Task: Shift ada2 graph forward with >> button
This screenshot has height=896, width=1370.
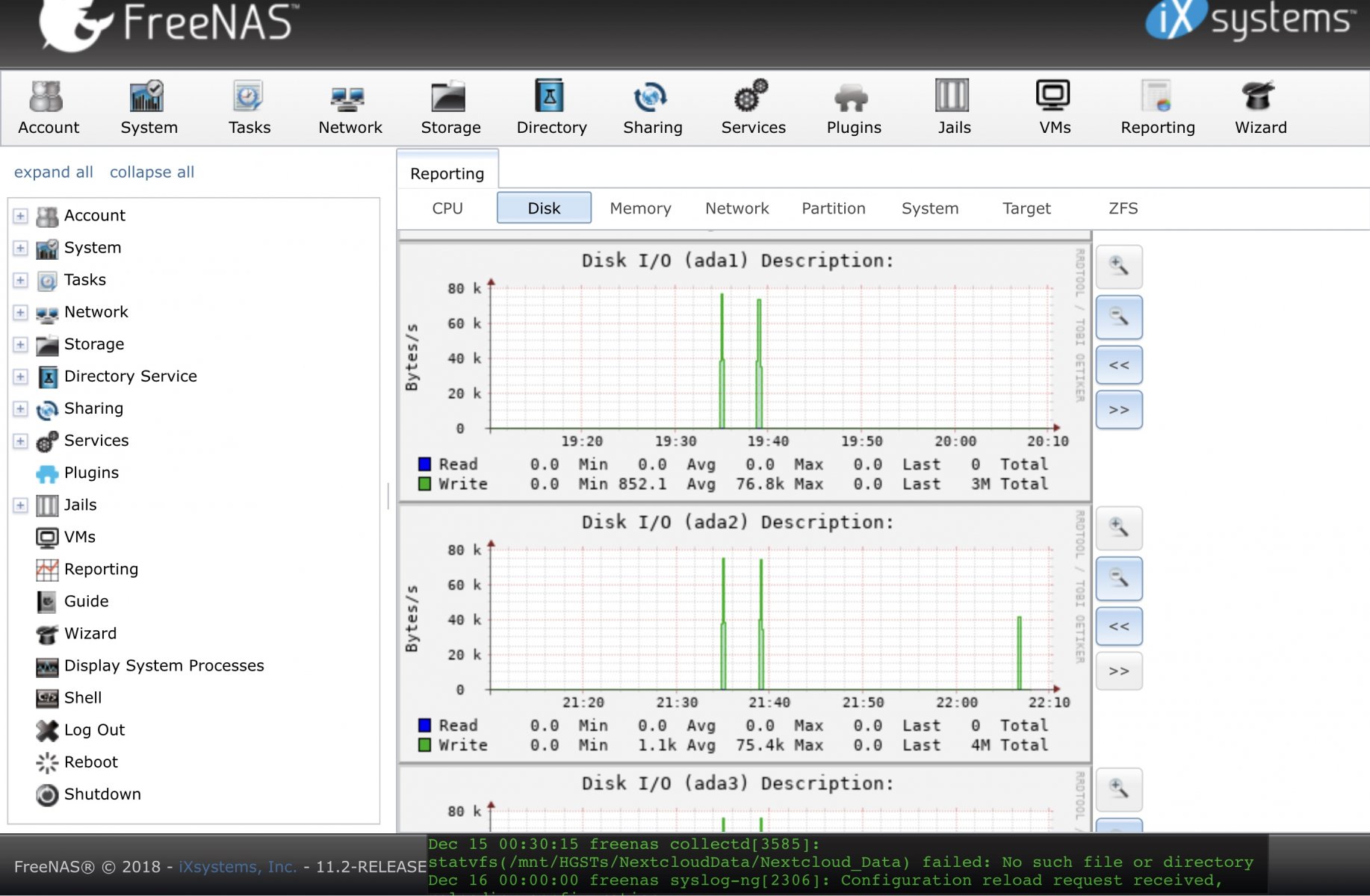Action: pyautogui.click(x=1118, y=671)
